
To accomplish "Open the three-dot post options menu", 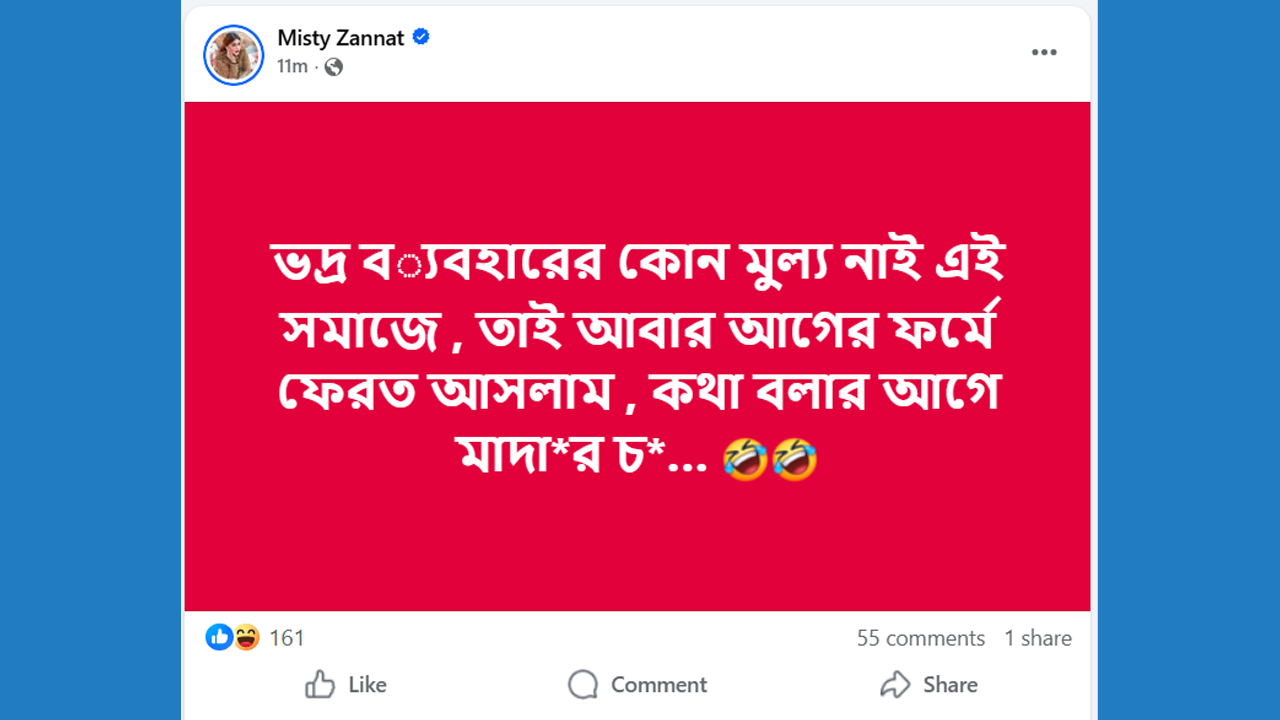I will pos(1044,53).
